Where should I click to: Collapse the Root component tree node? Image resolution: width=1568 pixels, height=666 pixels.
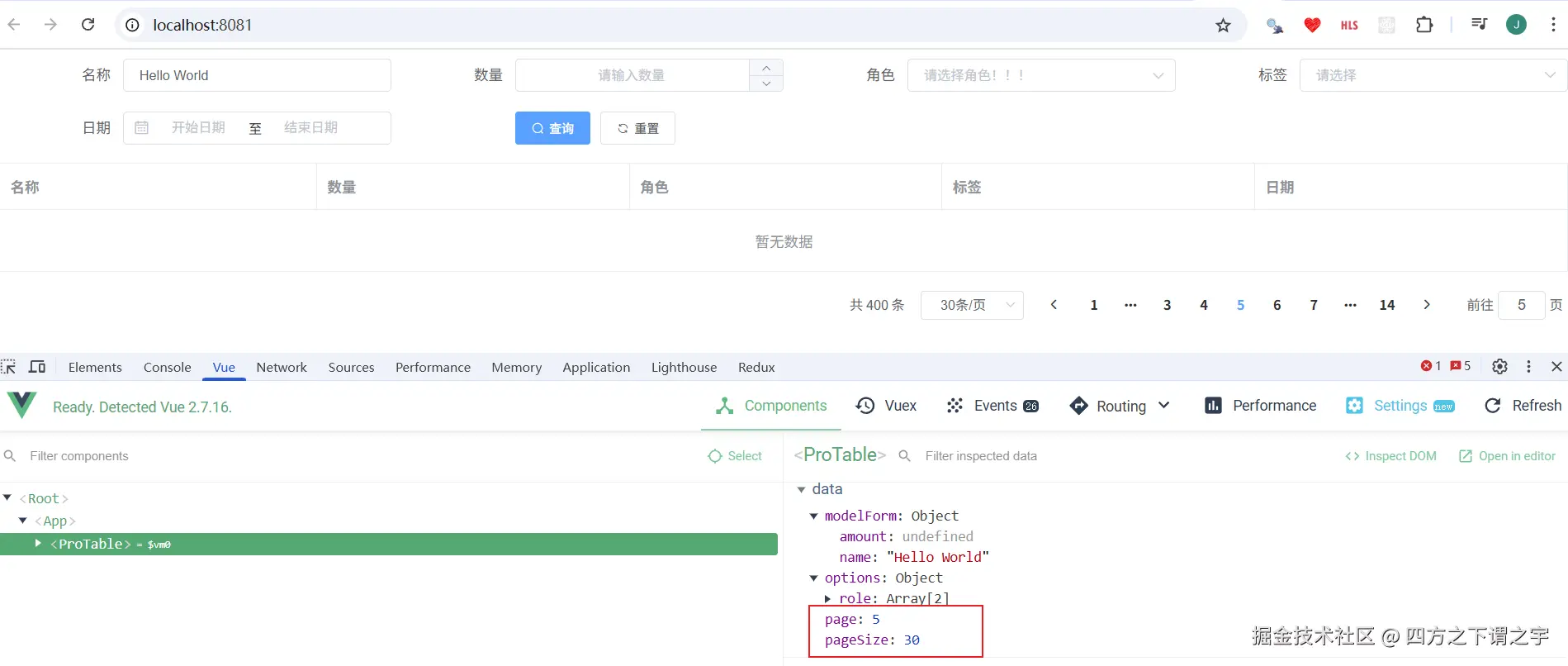point(7,497)
